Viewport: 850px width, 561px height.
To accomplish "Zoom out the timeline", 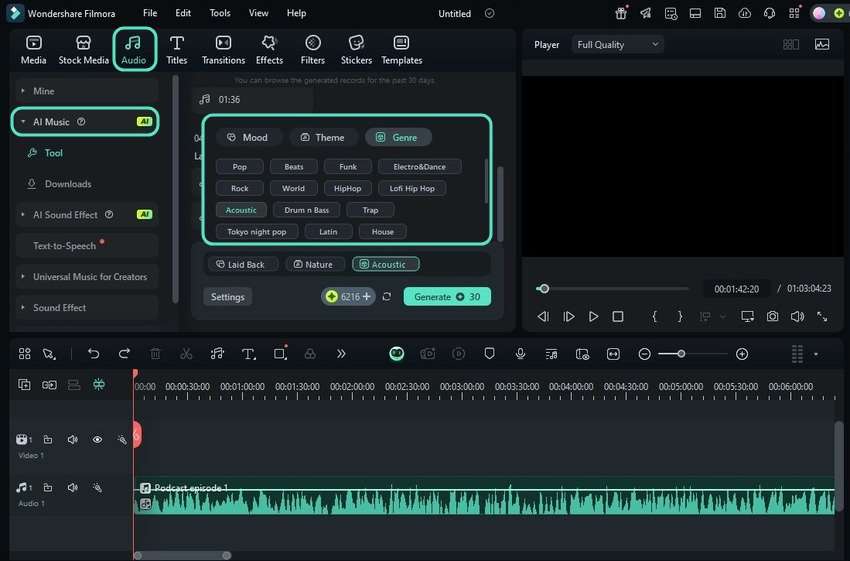I will [644, 354].
